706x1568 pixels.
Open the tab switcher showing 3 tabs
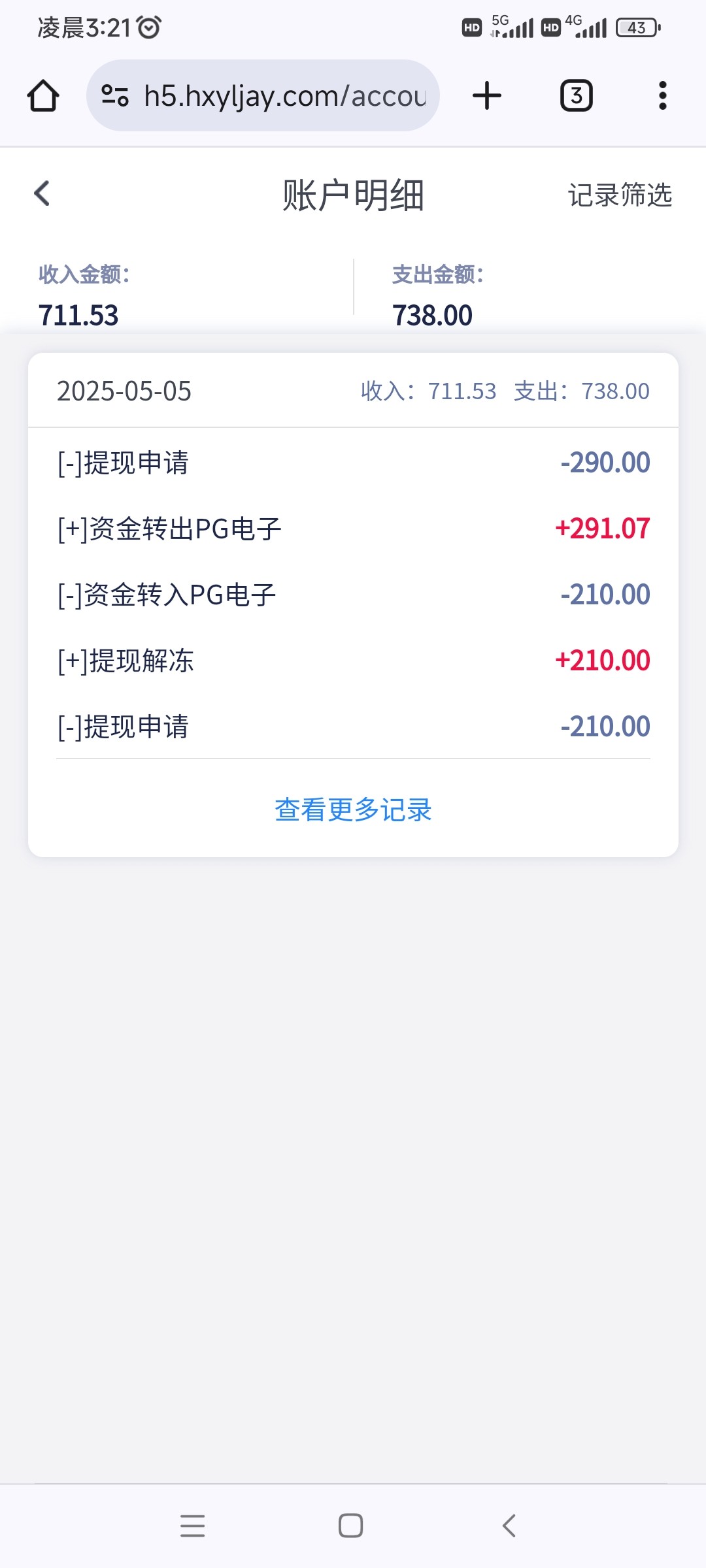click(576, 96)
